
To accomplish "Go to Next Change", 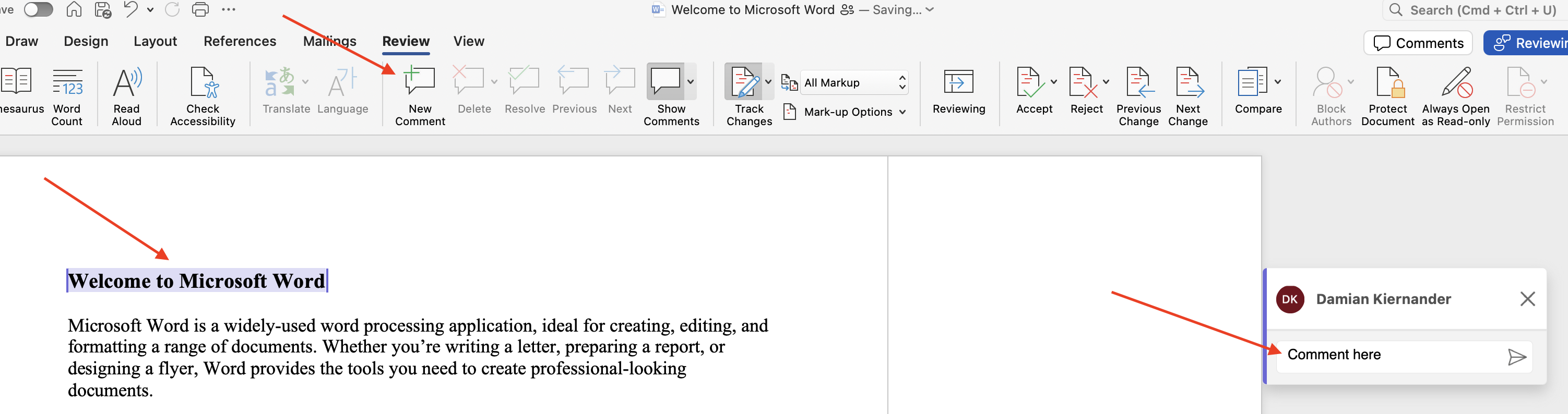I will 1188,96.
